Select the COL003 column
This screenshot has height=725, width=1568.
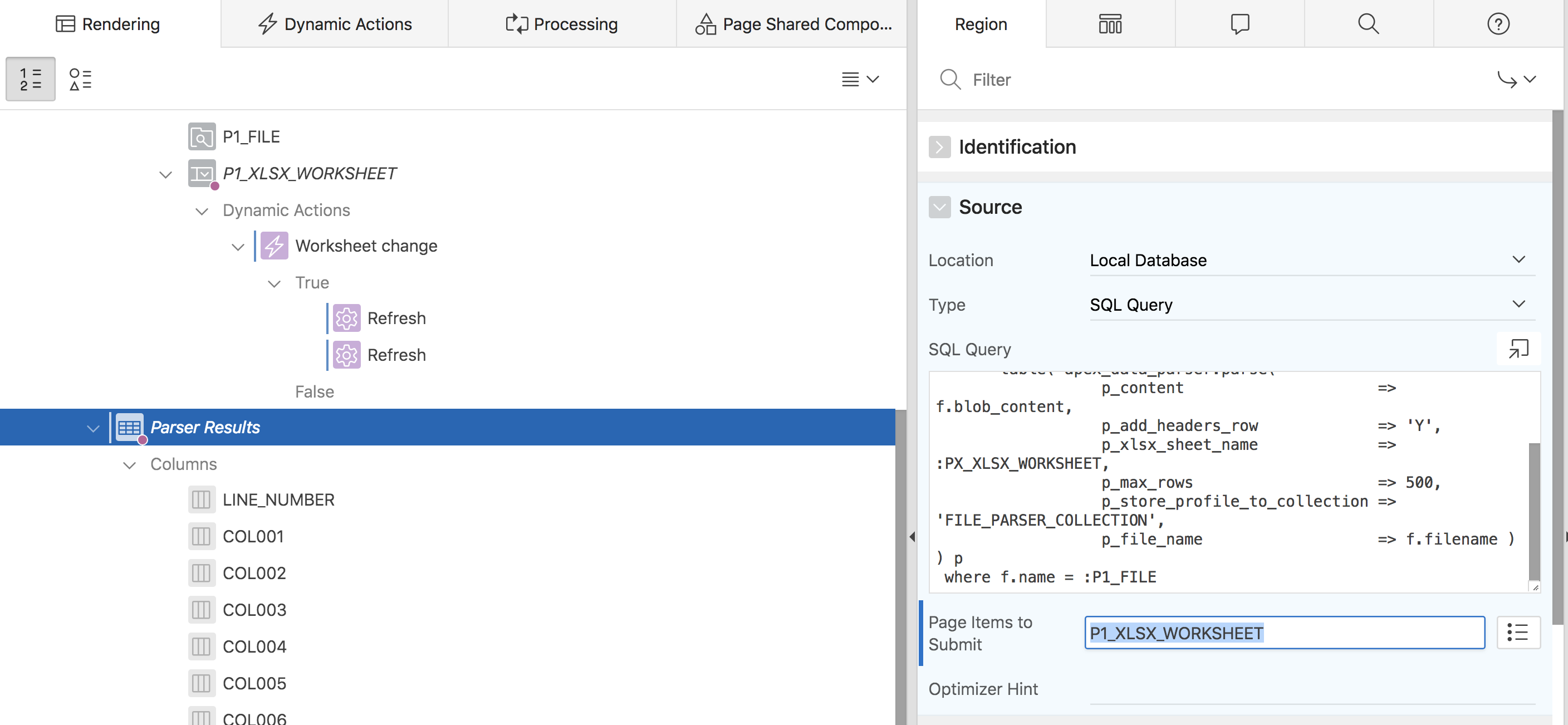(254, 610)
